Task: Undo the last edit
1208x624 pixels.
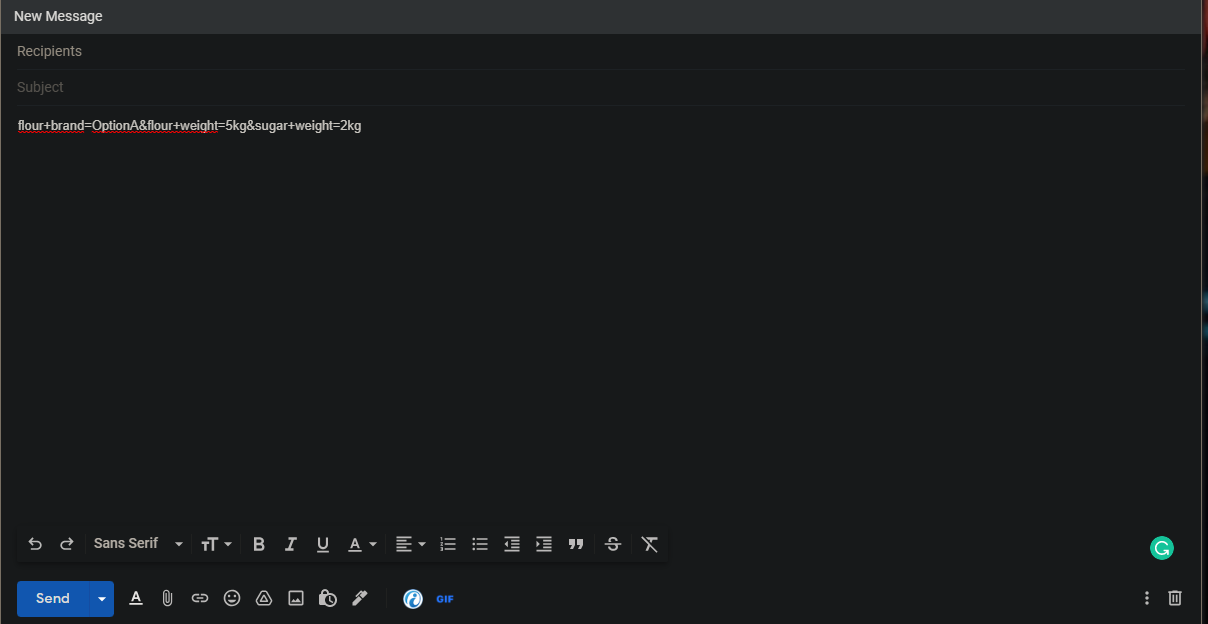Action: (x=35, y=544)
